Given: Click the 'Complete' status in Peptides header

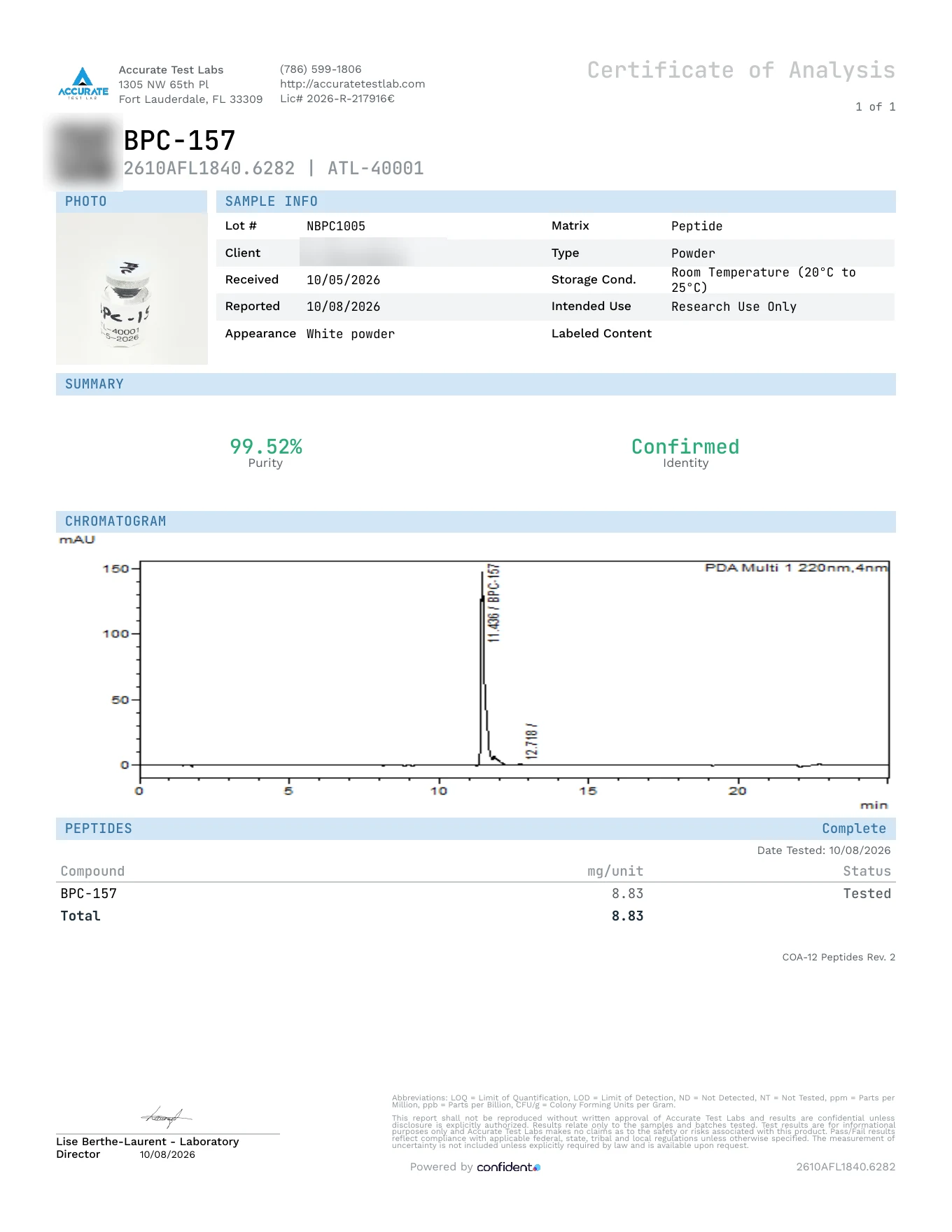Looking at the screenshot, I should pyautogui.click(x=854, y=829).
